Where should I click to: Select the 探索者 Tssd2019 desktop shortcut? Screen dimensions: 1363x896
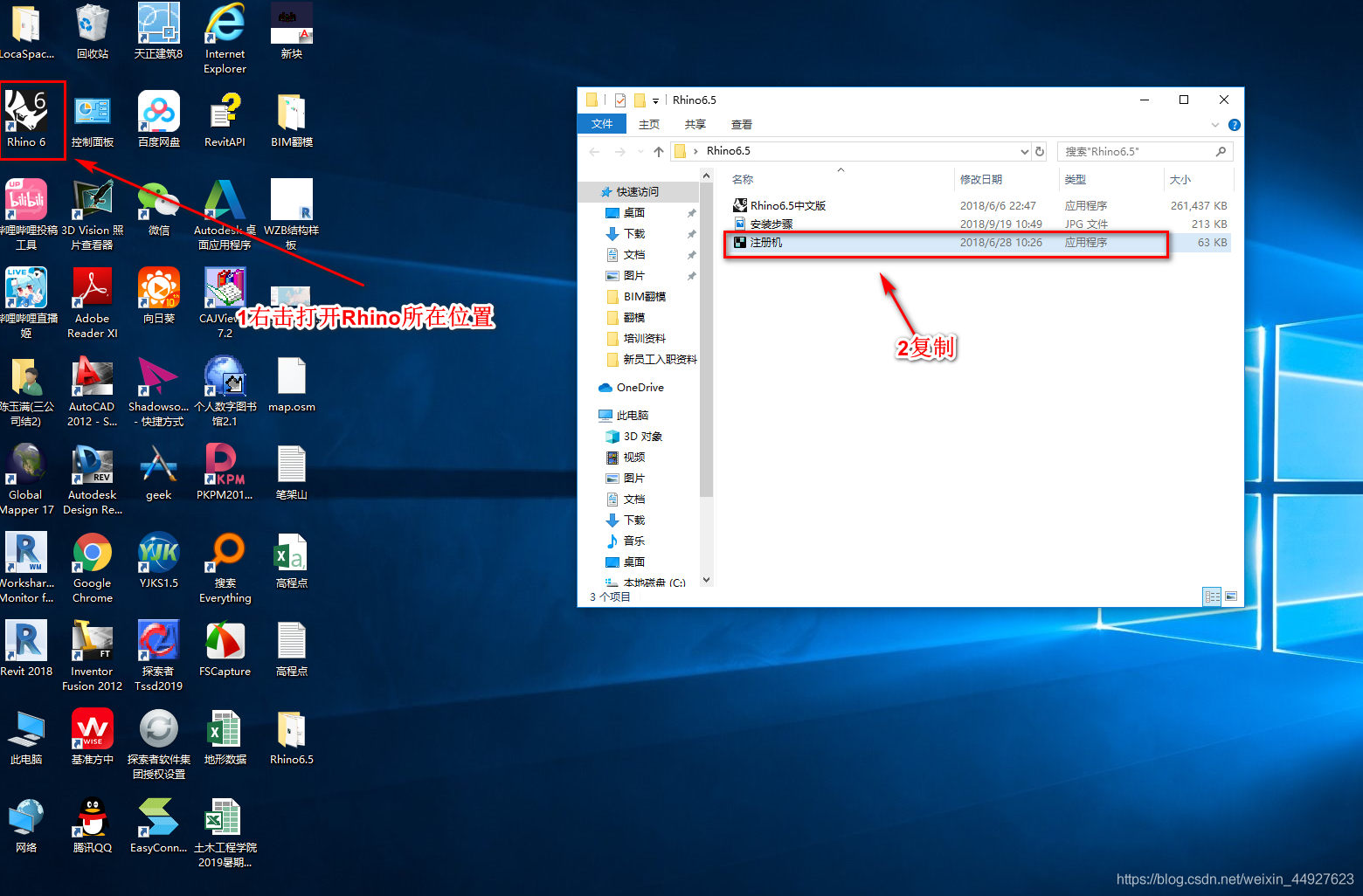pos(159,656)
